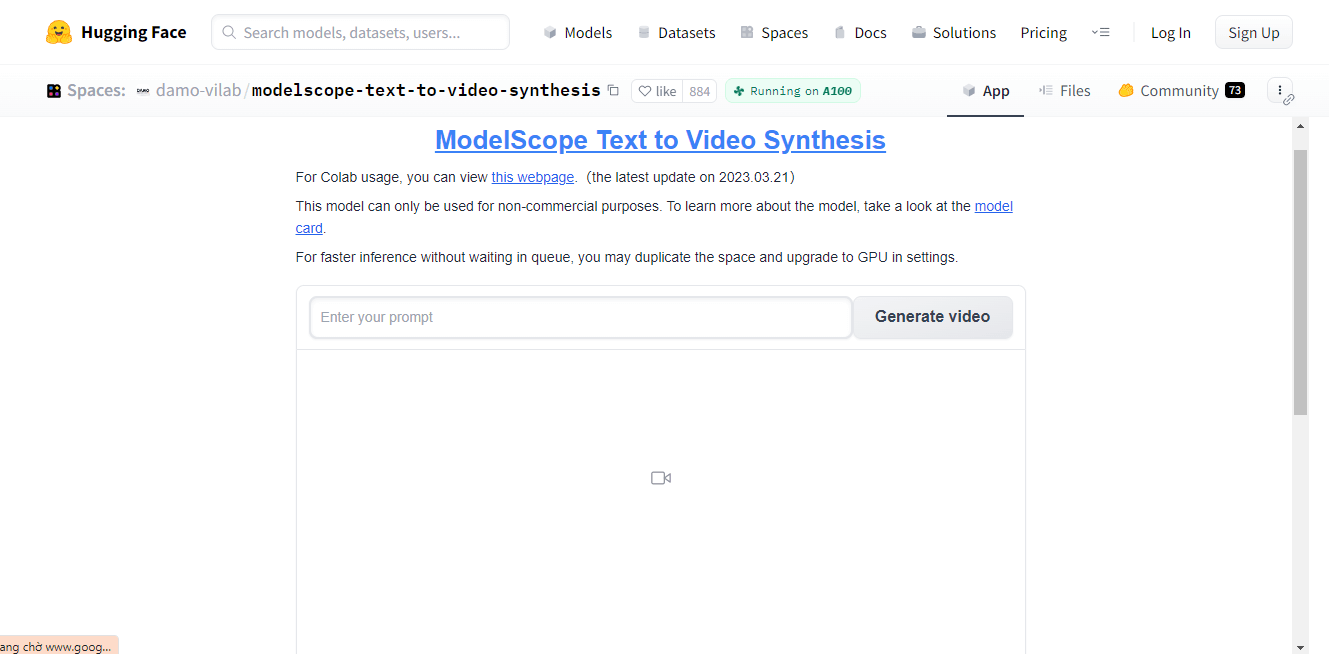The height and width of the screenshot is (654, 1329).
Task: Click the Running on A100 status badge
Action: point(793,91)
